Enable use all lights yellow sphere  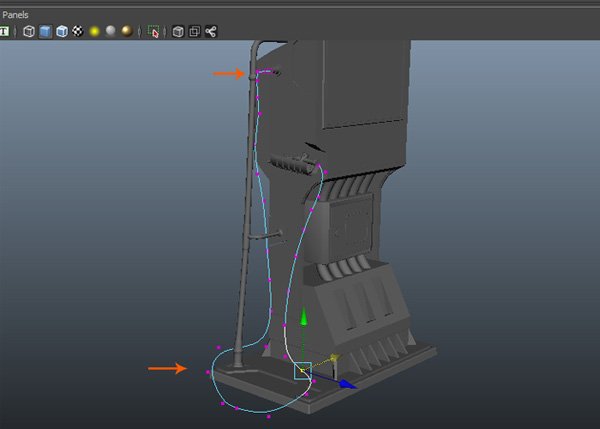[x=94, y=31]
